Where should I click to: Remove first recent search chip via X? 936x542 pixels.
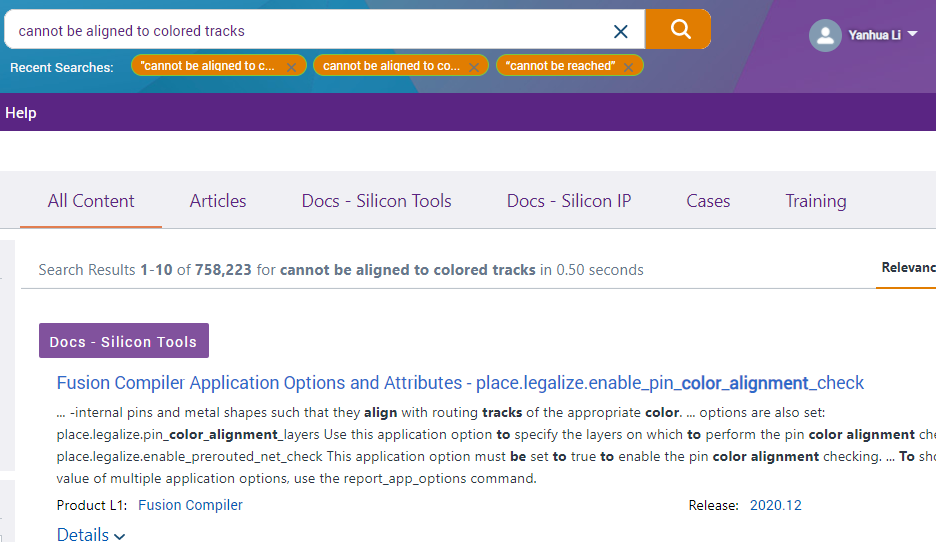pyautogui.click(x=291, y=67)
